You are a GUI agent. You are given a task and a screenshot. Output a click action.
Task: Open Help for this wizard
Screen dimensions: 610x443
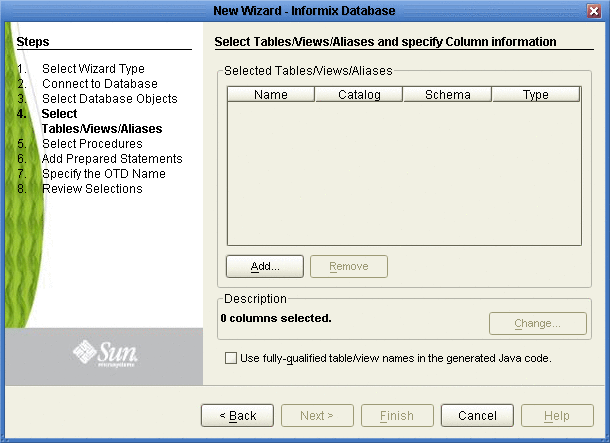557,416
